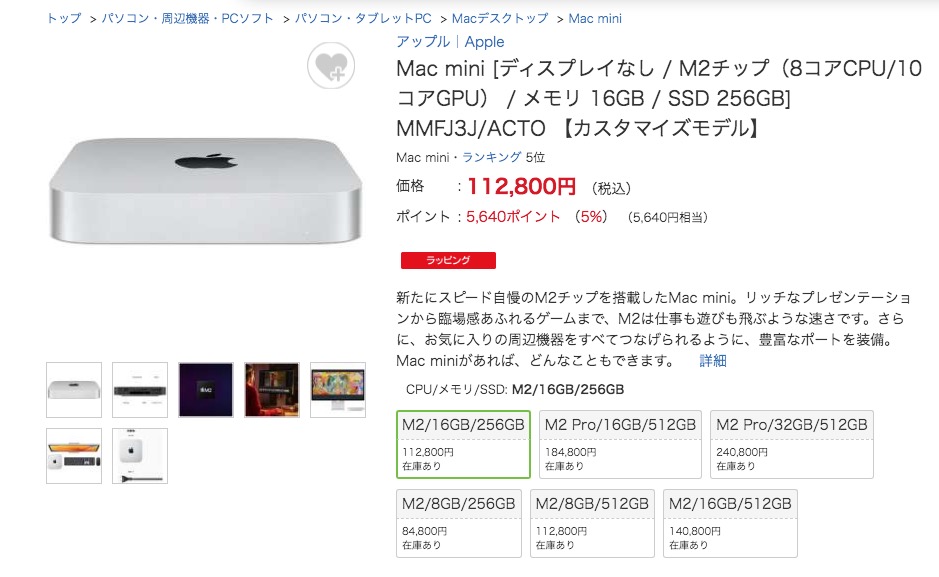Show the colorful display thumbnail image
The image size is (939, 577).
[x=338, y=390]
